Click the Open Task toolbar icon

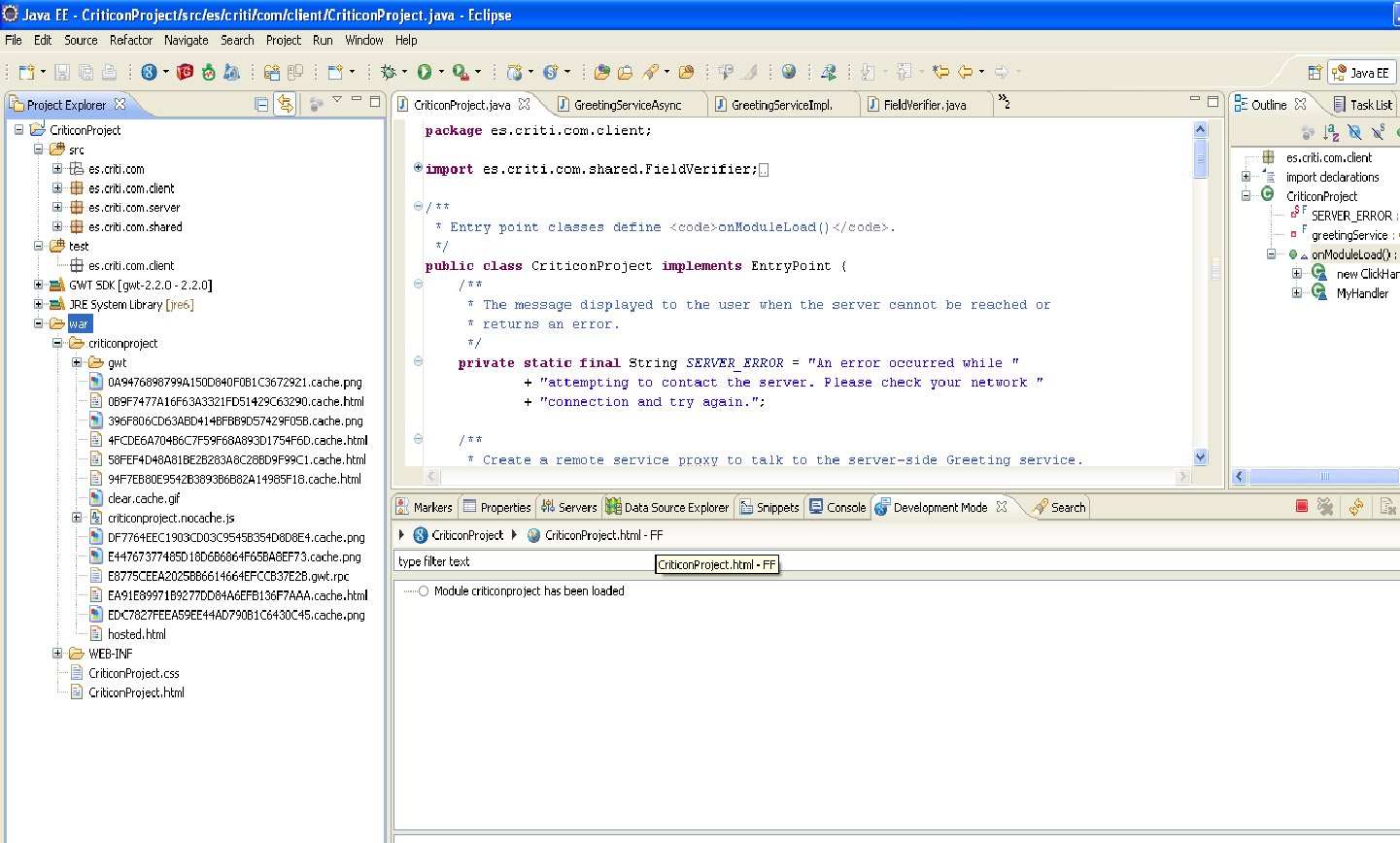pyautogui.click(x=626, y=72)
